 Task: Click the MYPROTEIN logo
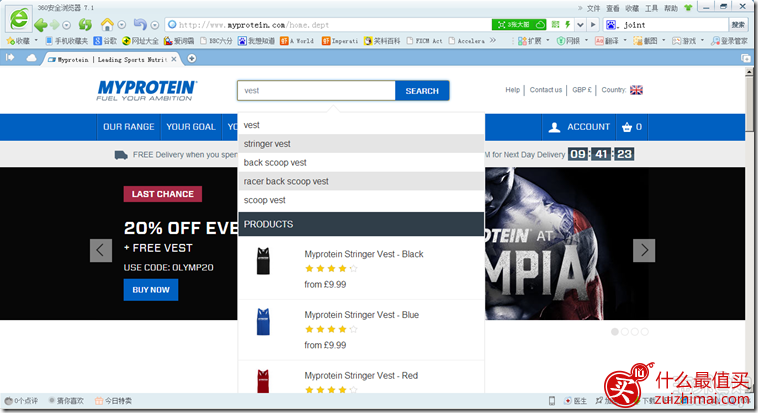146,90
